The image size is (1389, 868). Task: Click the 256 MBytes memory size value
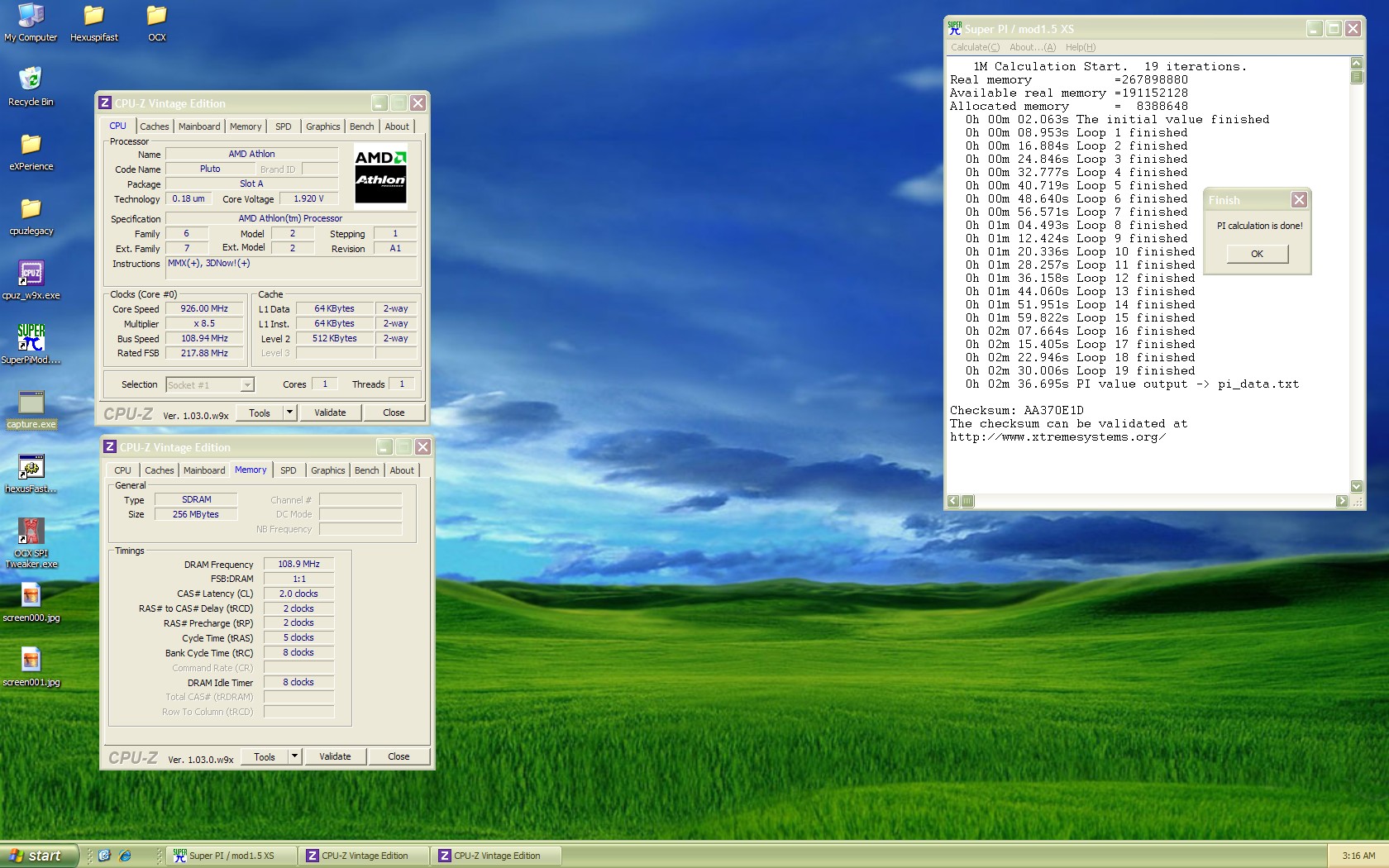196,514
